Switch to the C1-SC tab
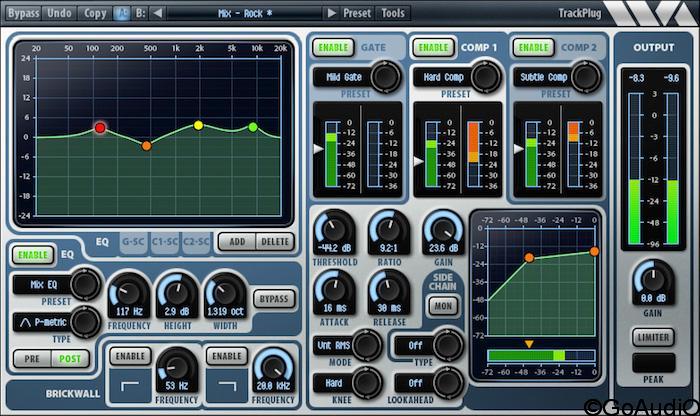Screen dimensions: 700x416 165,242
